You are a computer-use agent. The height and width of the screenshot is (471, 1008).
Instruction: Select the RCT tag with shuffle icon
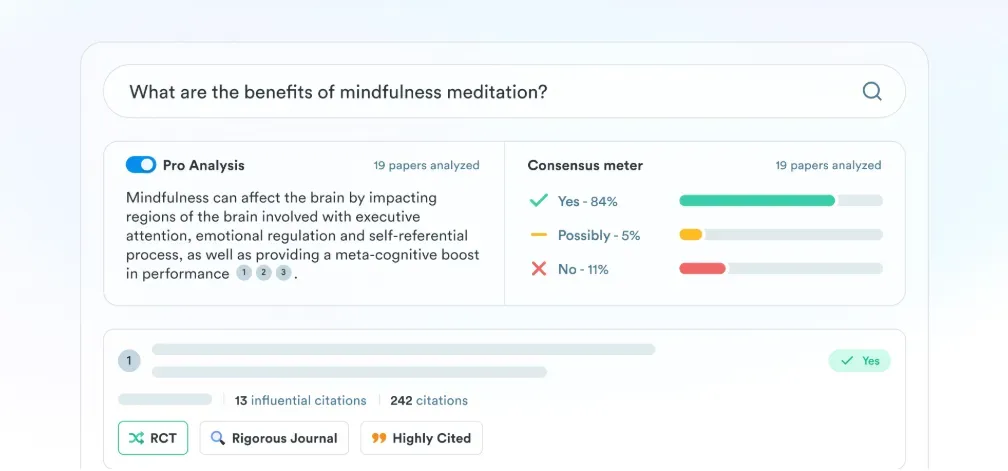[x=153, y=438]
